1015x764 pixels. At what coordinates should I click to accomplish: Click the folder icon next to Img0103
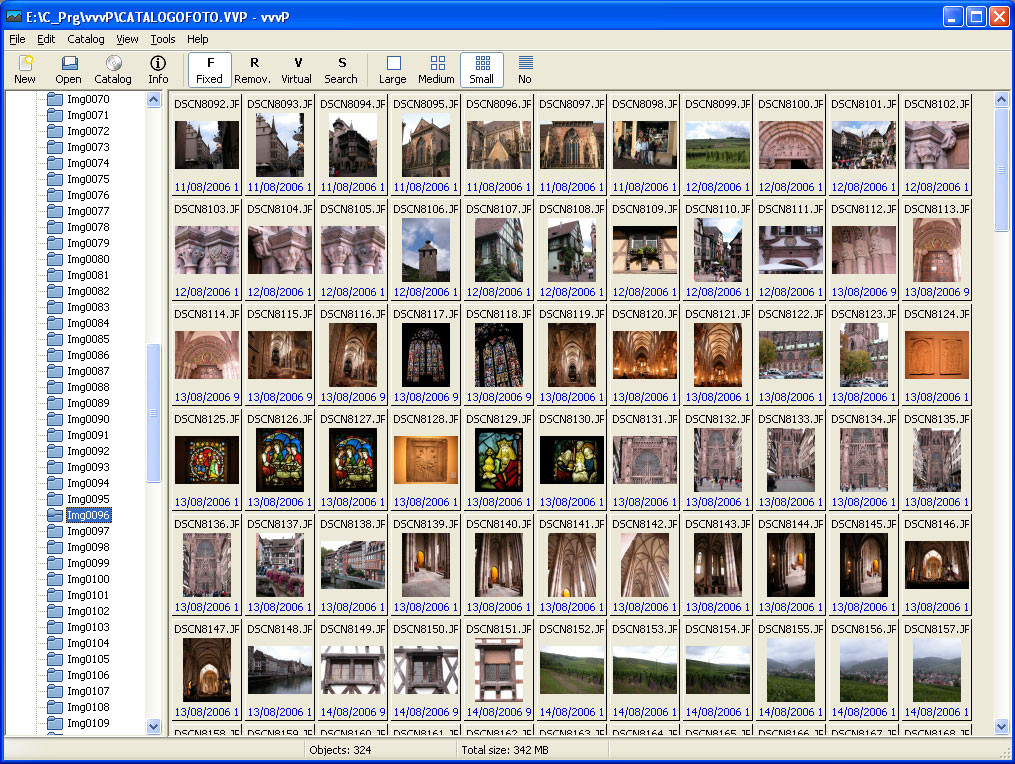point(55,627)
